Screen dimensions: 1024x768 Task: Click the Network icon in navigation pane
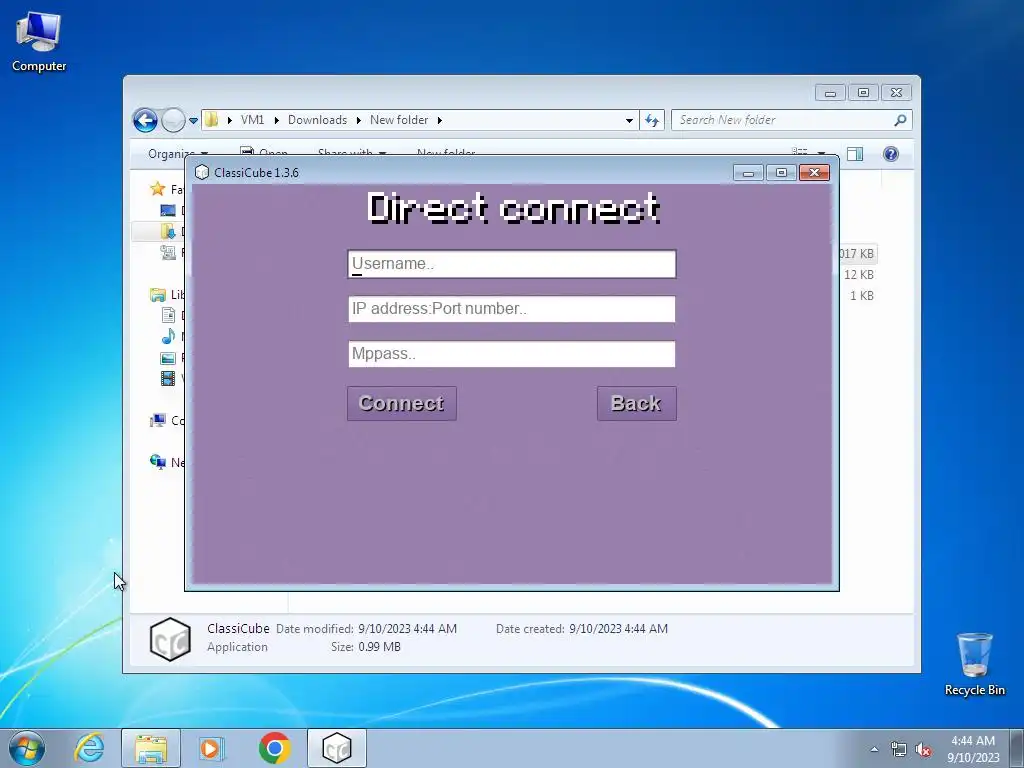click(157, 462)
